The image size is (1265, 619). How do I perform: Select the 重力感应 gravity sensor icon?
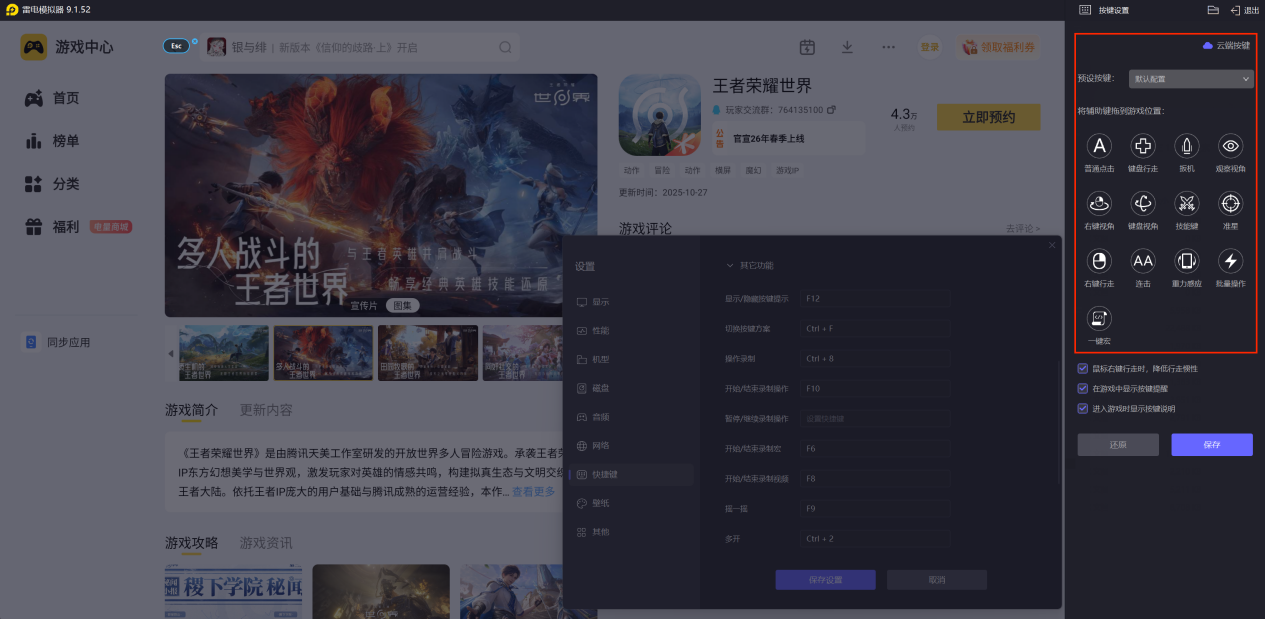(x=1186, y=262)
